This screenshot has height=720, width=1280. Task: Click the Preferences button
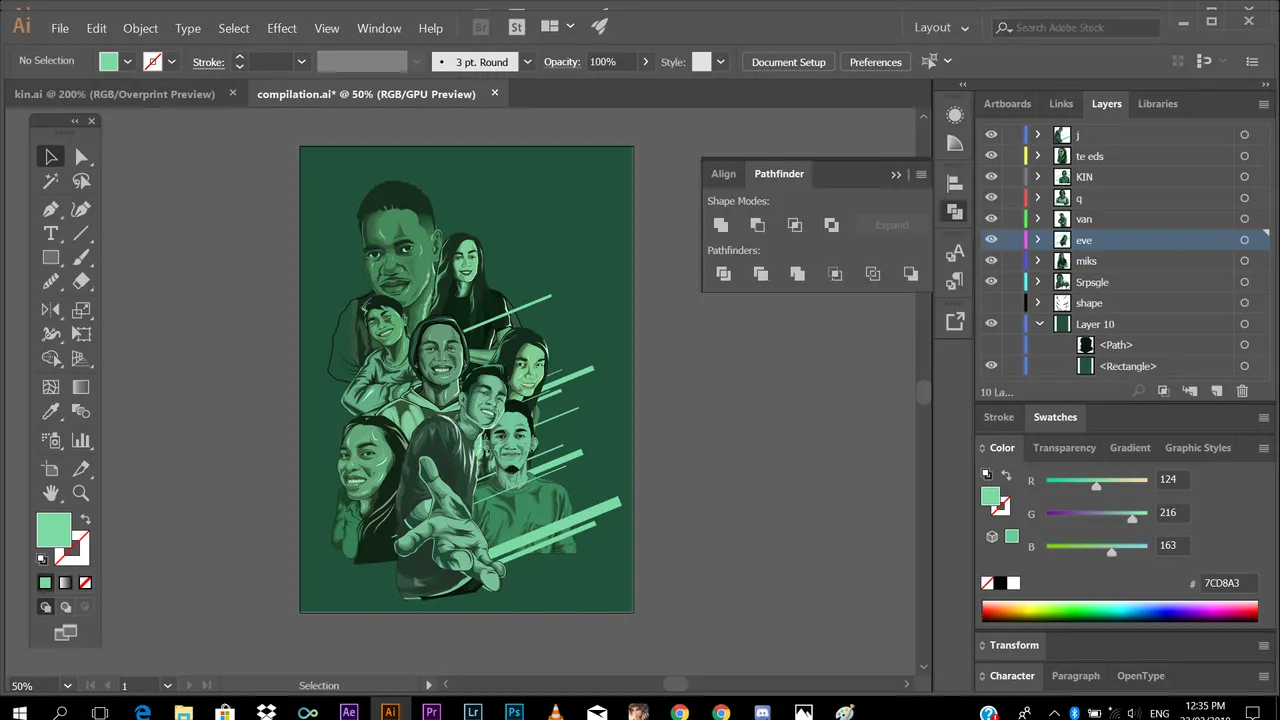[875, 62]
